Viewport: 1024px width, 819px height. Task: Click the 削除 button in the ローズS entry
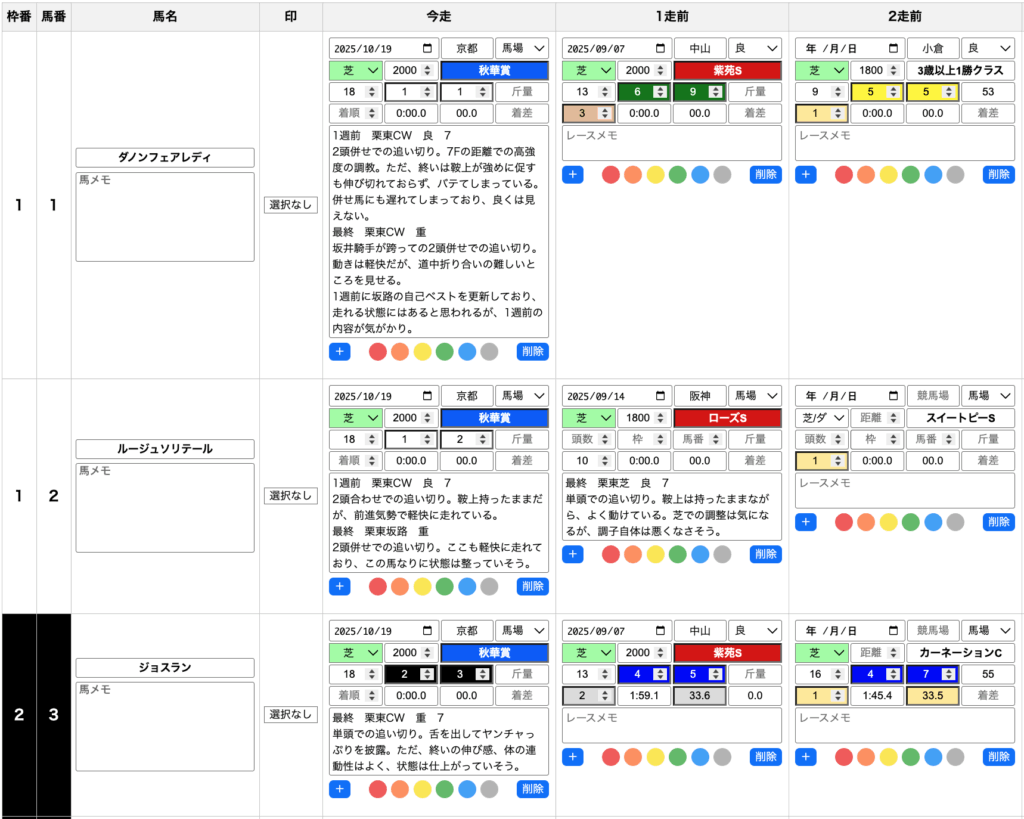point(765,554)
